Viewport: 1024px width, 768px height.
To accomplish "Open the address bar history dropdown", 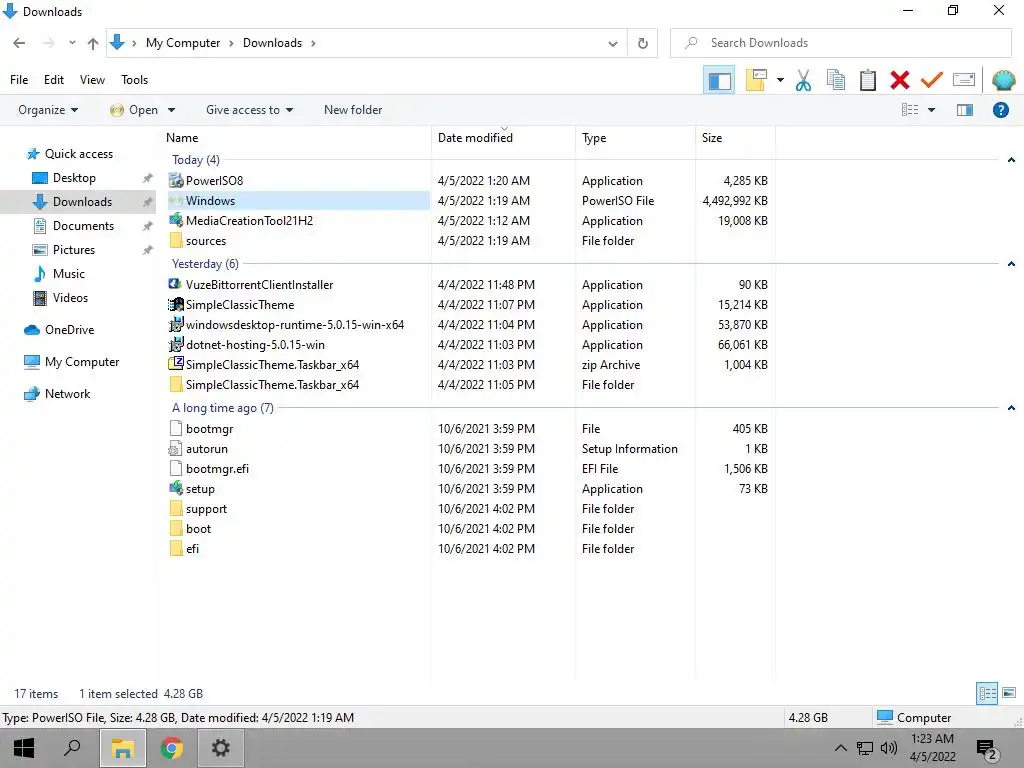I will pyautogui.click(x=613, y=43).
